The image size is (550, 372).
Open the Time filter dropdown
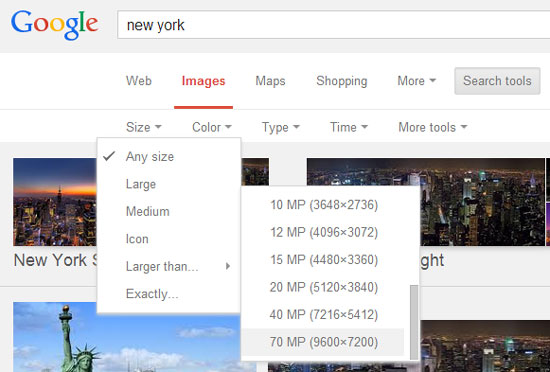pos(349,127)
